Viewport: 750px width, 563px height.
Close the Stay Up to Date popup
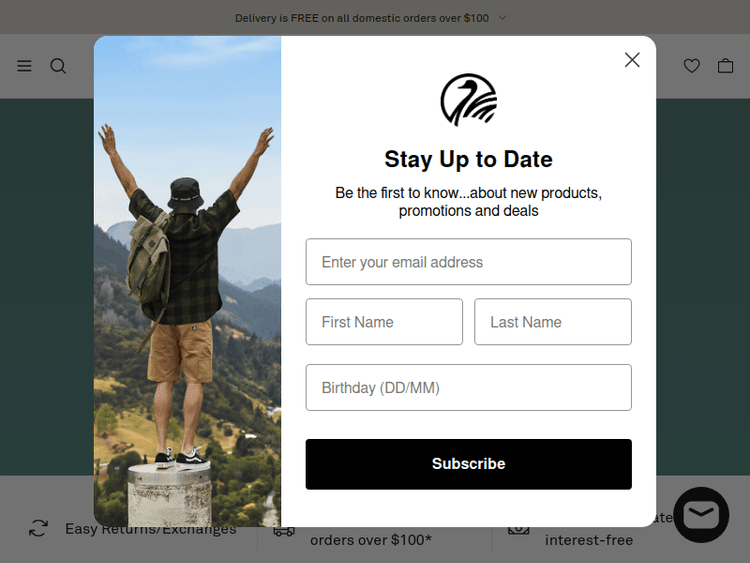[x=632, y=60]
